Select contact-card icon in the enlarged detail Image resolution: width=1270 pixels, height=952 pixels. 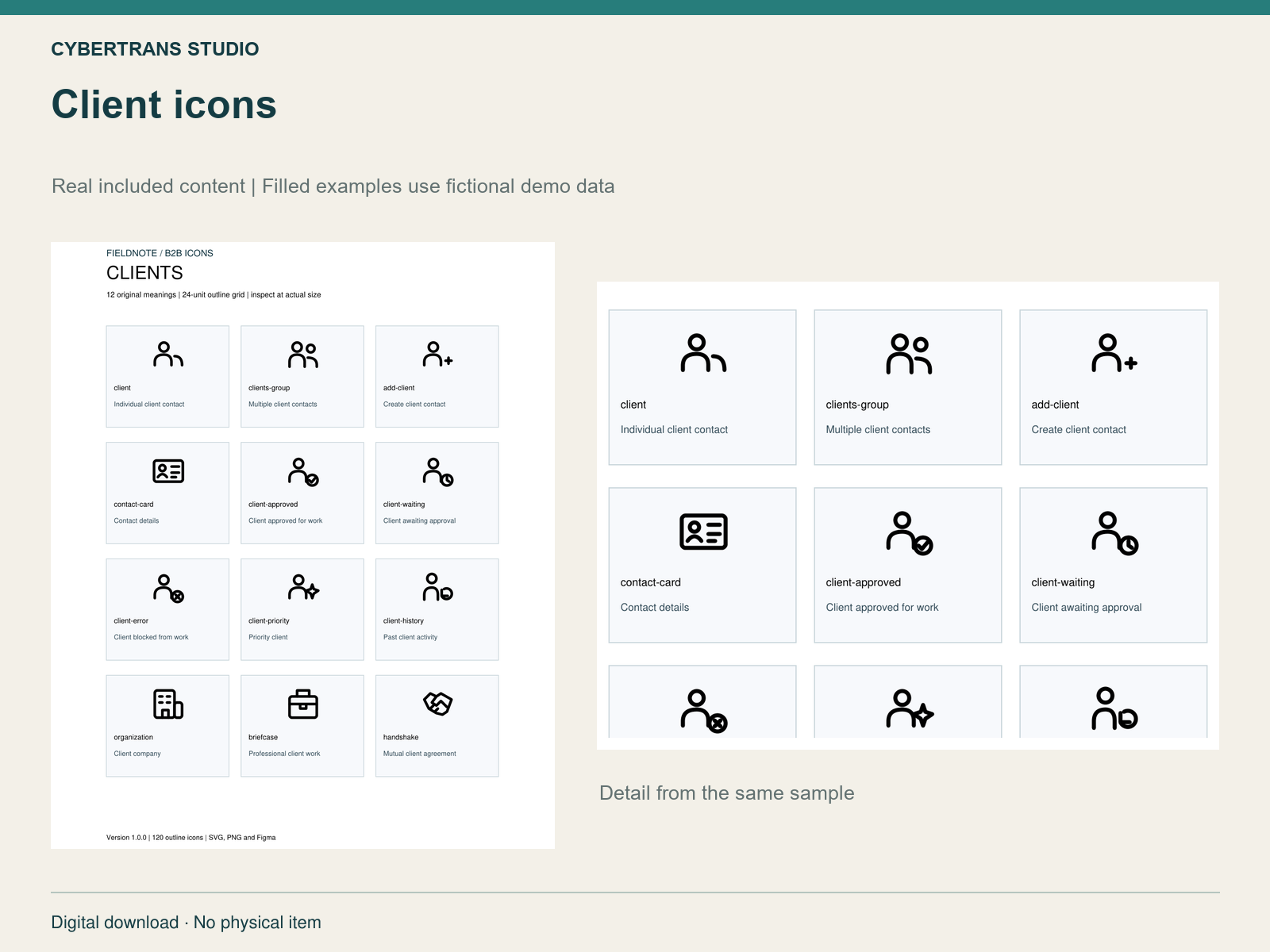703,532
